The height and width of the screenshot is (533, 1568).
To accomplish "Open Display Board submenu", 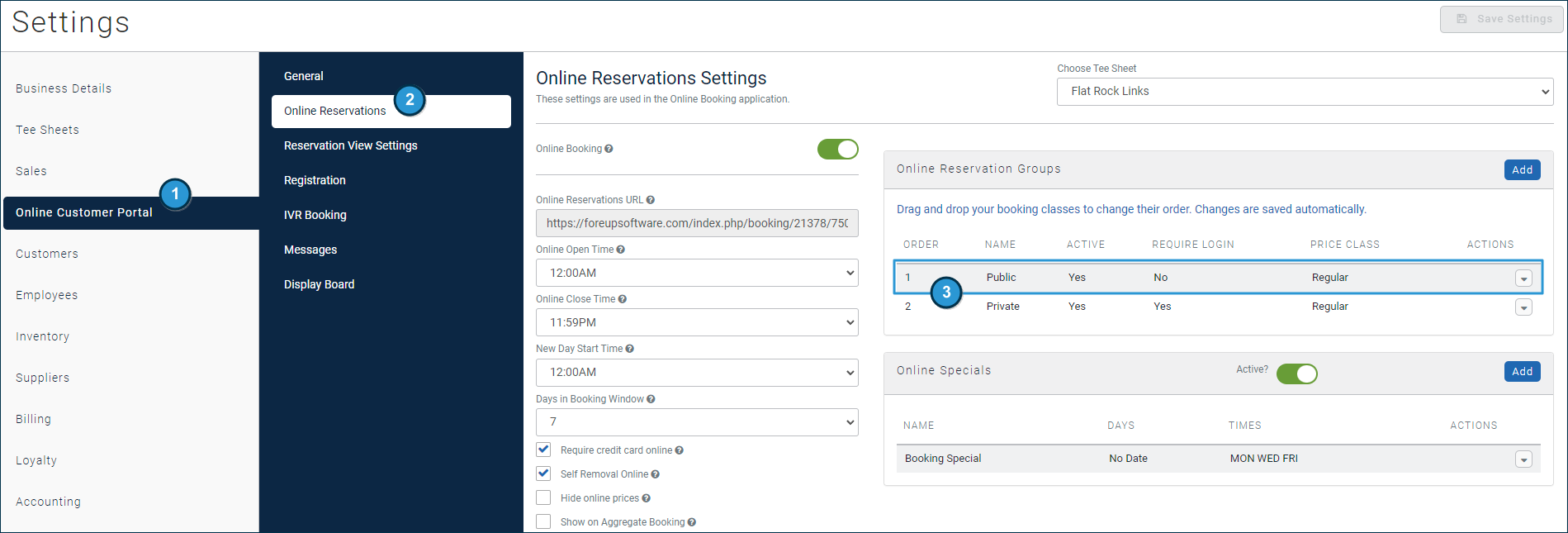I will (319, 284).
